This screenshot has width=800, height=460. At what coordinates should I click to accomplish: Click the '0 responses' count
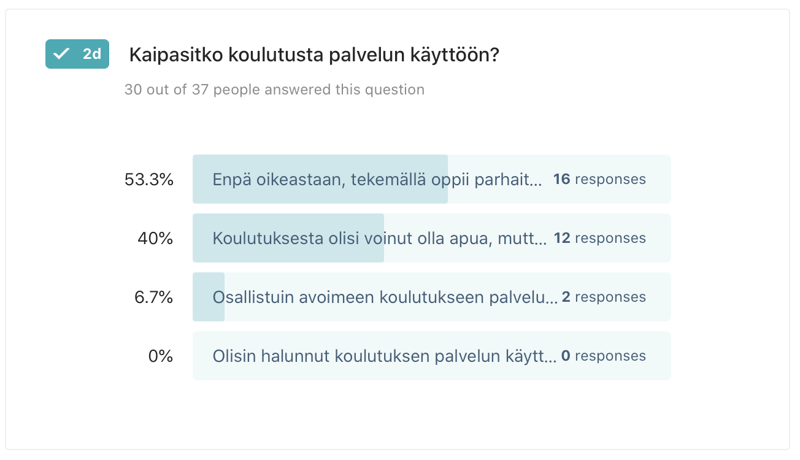coord(604,356)
